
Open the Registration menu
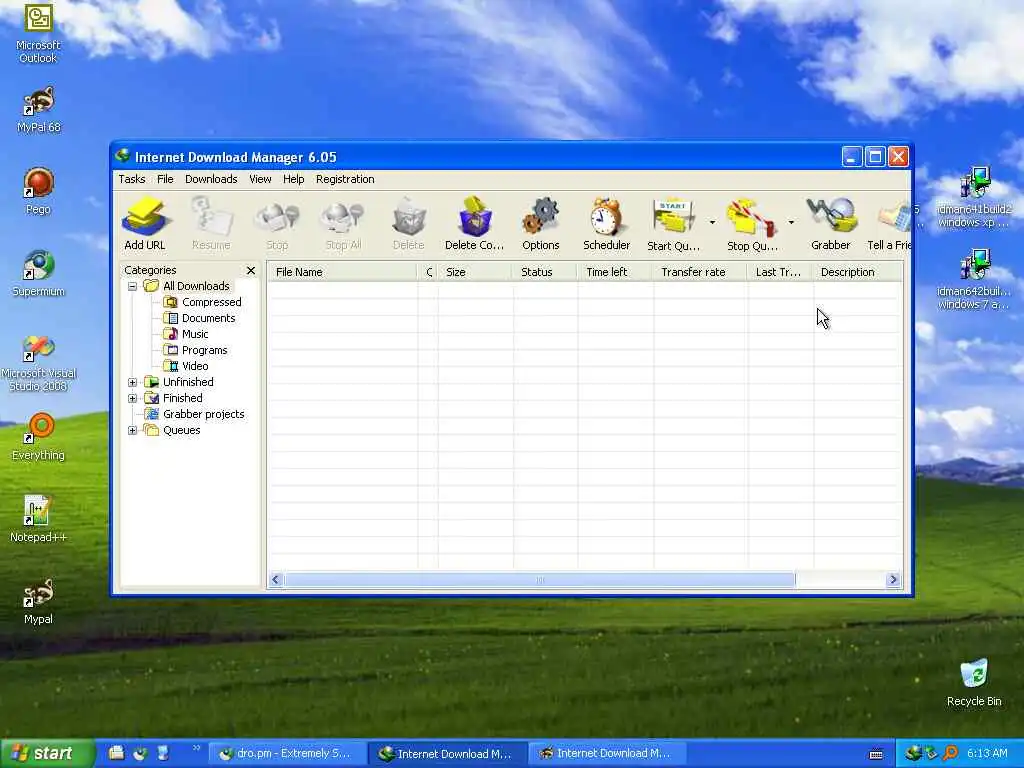click(345, 179)
